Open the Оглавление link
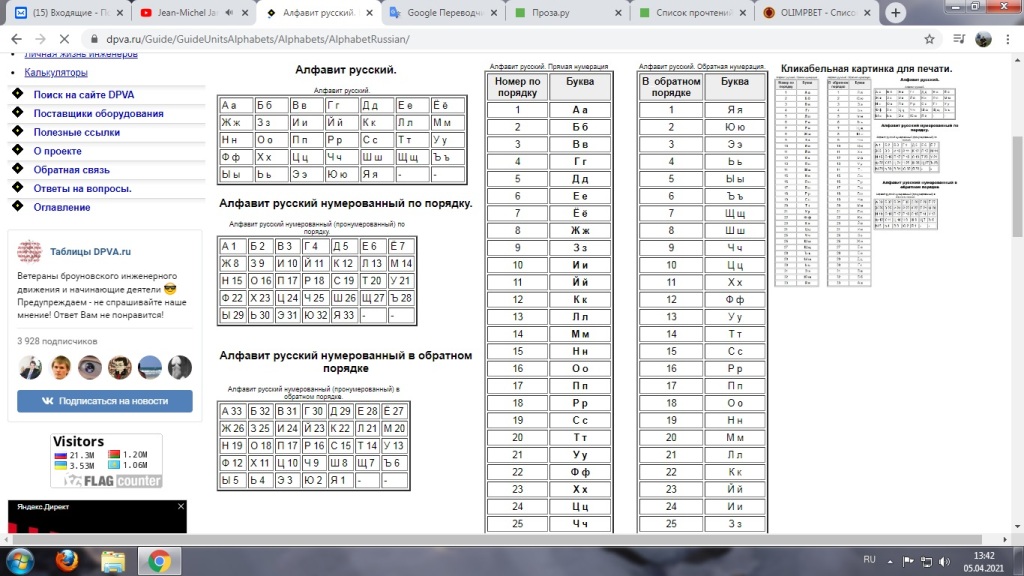The height and width of the screenshot is (576, 1024). click(62, 208)
